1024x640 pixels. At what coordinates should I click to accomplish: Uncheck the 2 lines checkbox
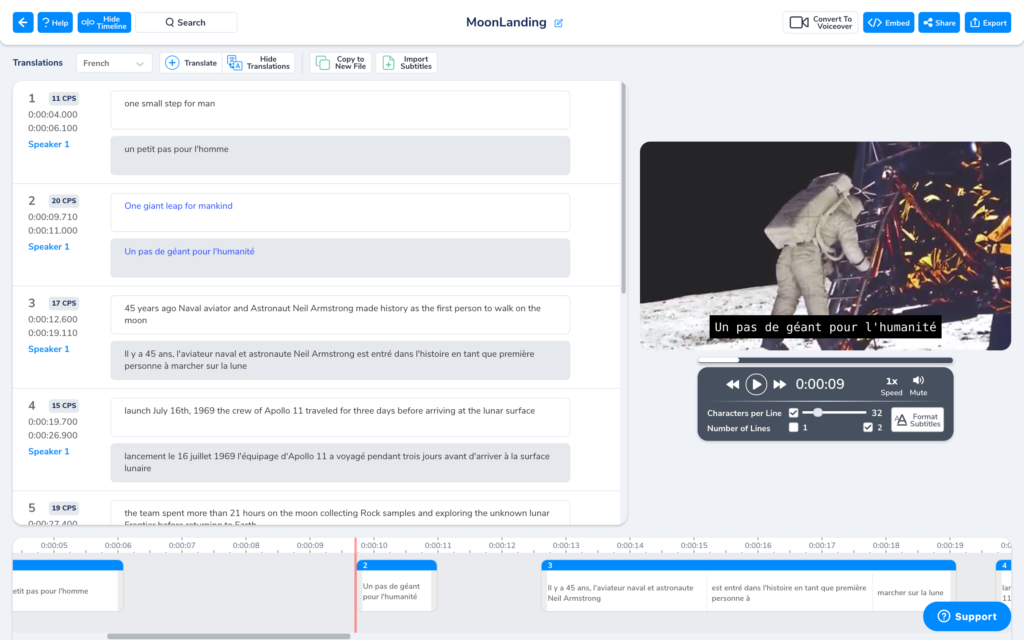coord(868,428)
